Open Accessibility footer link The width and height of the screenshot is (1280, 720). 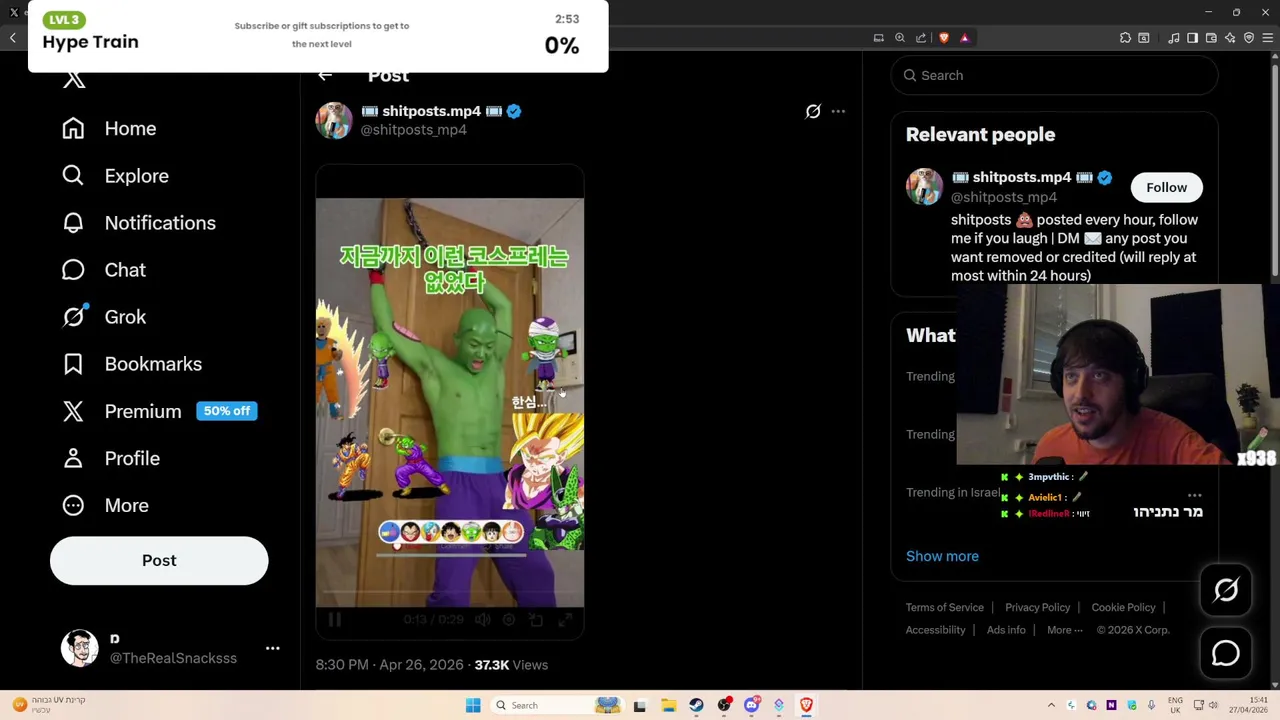[x=935, y=630]
